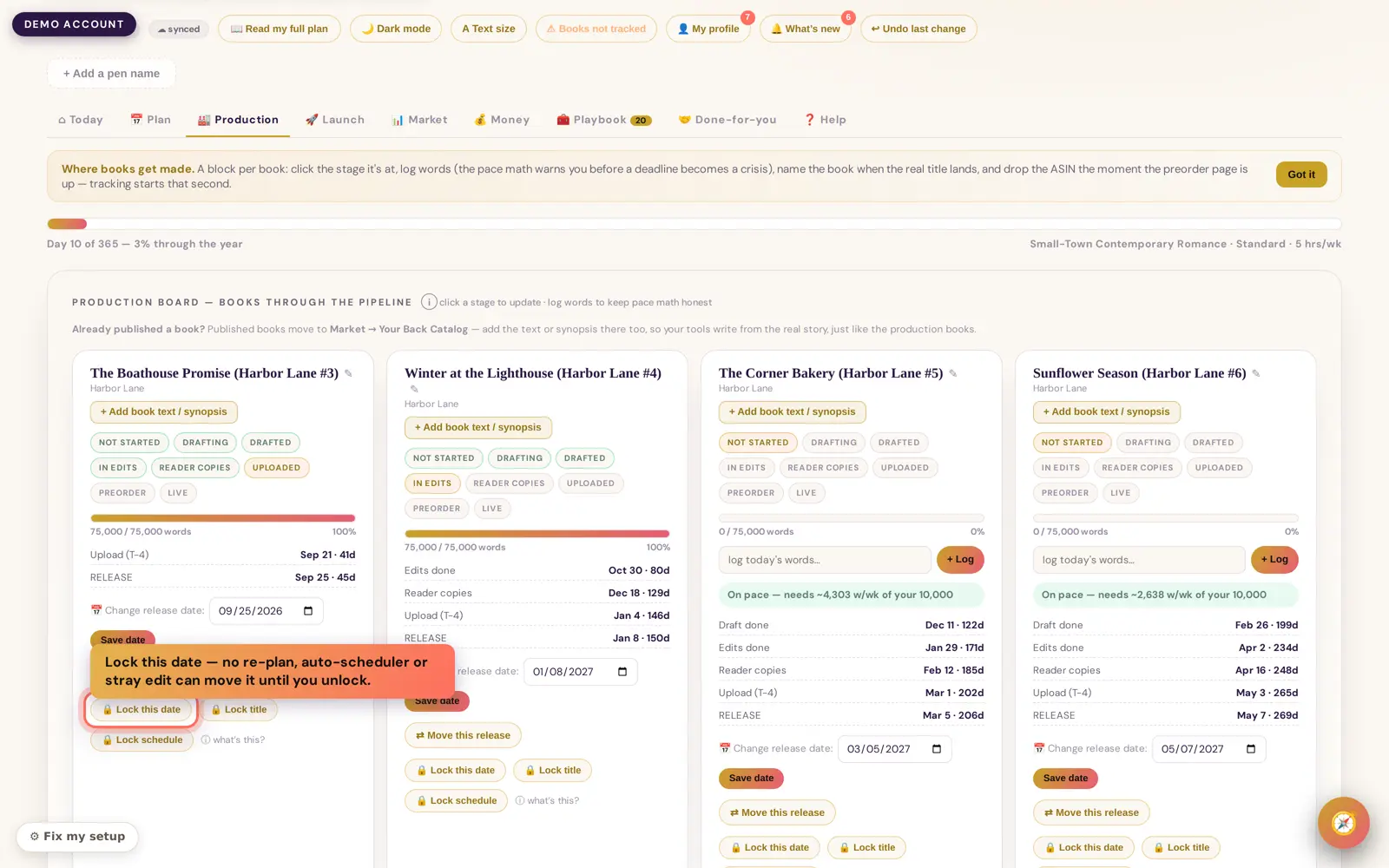Lock schedule for Winter at the Lighthouse
Image resolution: width=1389 pixels, height=868 pixels.
pos(456,801)
